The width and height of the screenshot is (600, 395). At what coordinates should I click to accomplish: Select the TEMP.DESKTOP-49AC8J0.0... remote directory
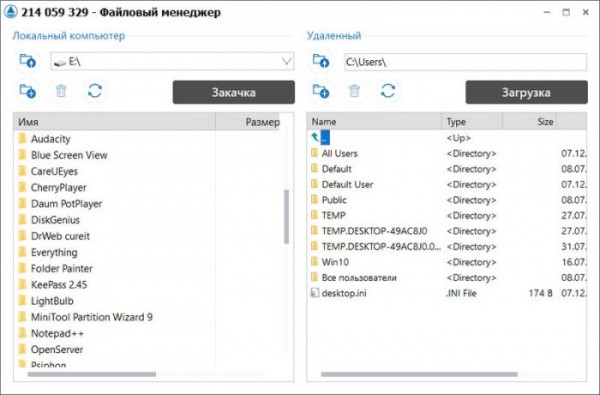pyautogui.click(x=375, y=246)
